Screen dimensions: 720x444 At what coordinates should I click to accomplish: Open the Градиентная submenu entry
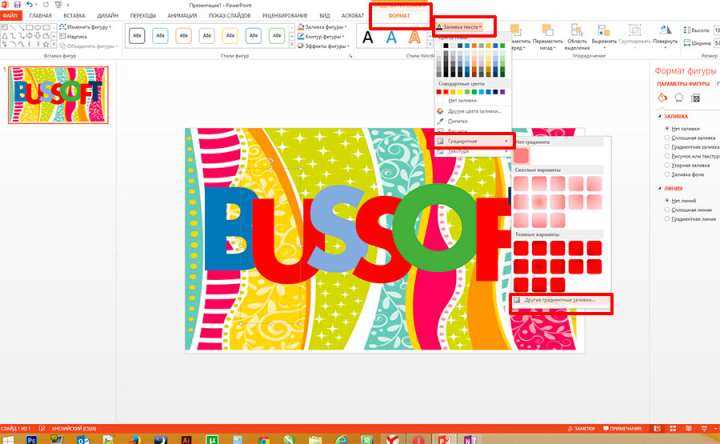[474, 141]
